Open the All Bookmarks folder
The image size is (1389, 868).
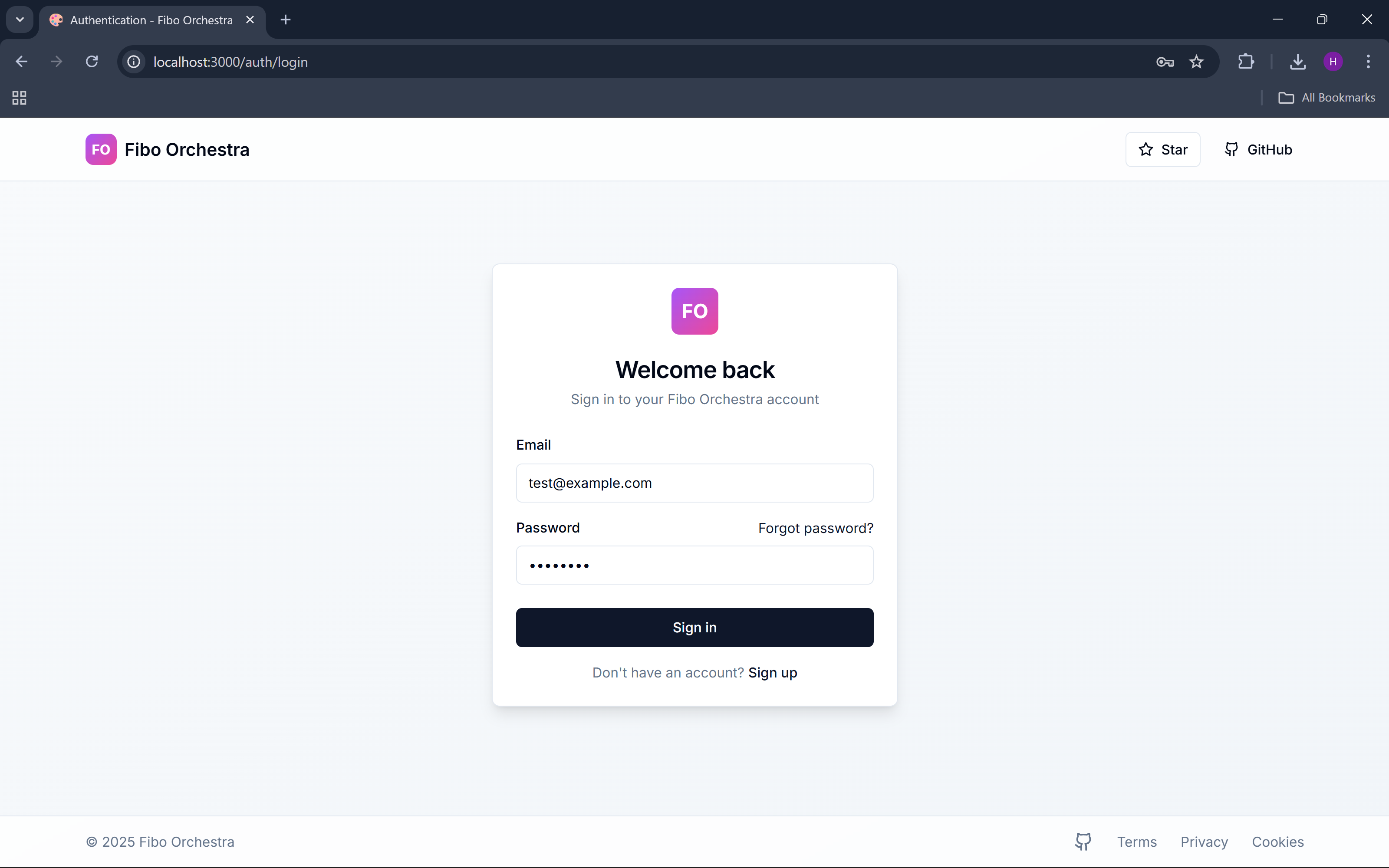[1326, 98]
